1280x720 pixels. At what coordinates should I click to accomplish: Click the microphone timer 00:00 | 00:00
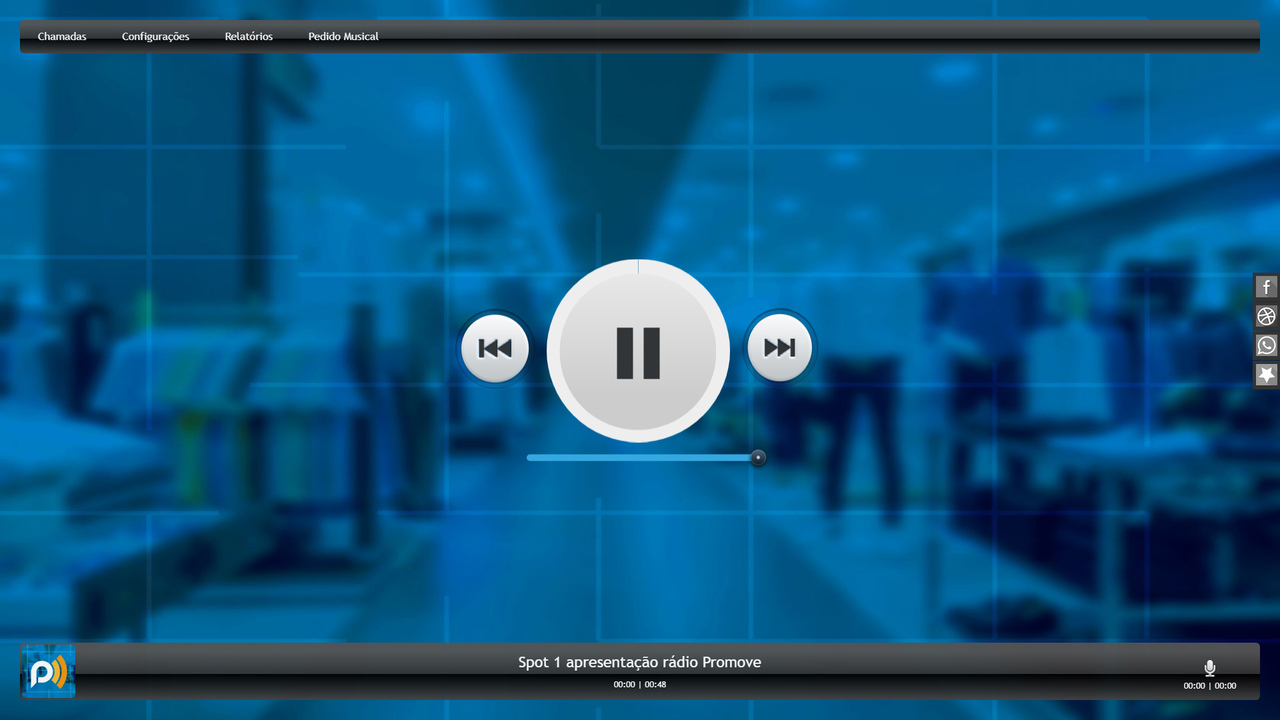pos(1209,686)
